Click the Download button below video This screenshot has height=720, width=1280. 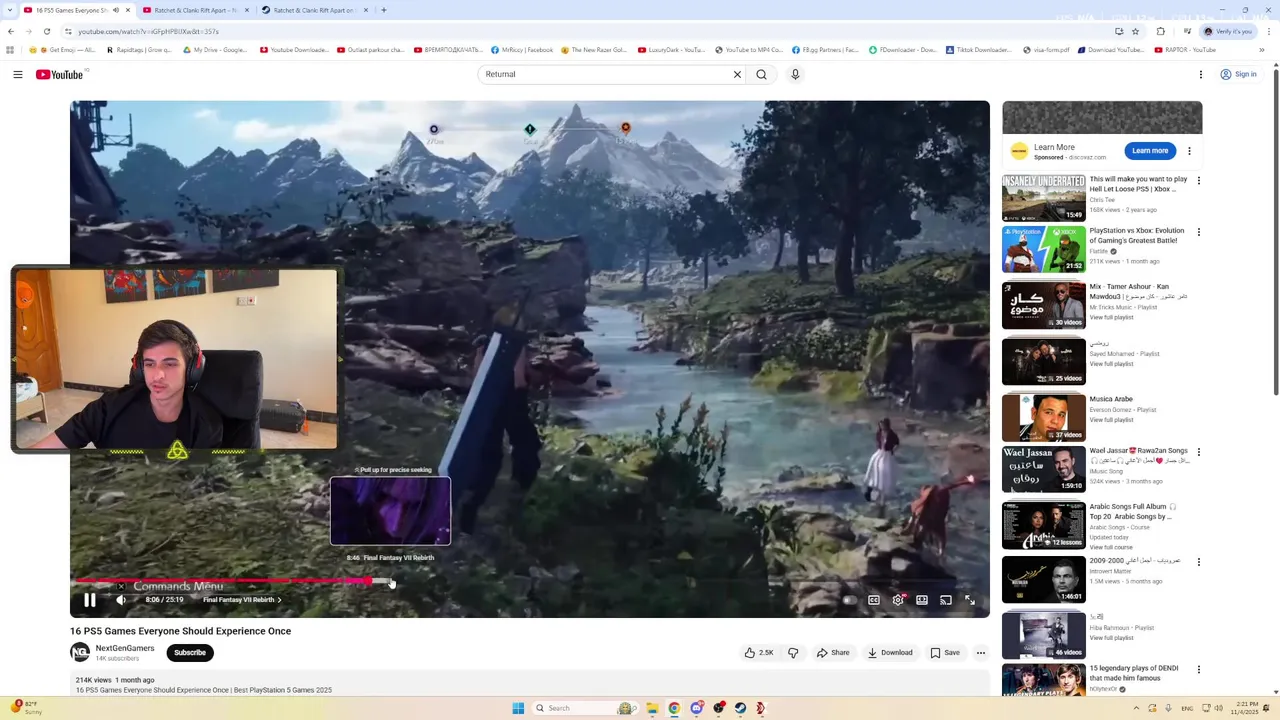coord(890,653)
